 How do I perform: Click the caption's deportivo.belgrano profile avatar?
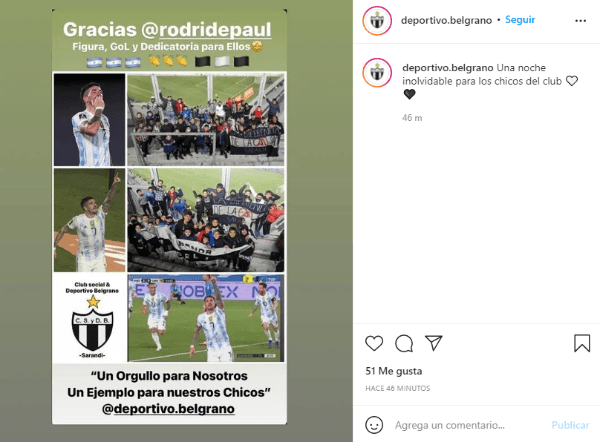[377, 73]
